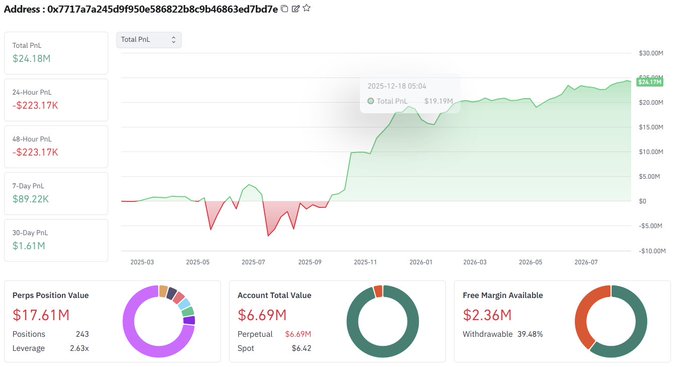Click the 2026-01 x-axis label
The image size is (679, 367).
pyautogui.click(x=421, y=262)
